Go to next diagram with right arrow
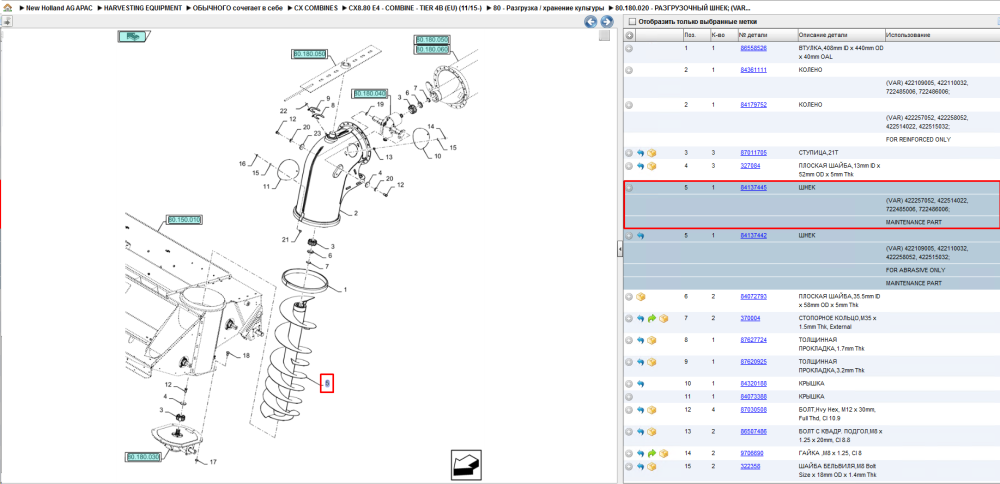Image resolution: width=1000 pixels, height=484 pixels. coord(606,22)
